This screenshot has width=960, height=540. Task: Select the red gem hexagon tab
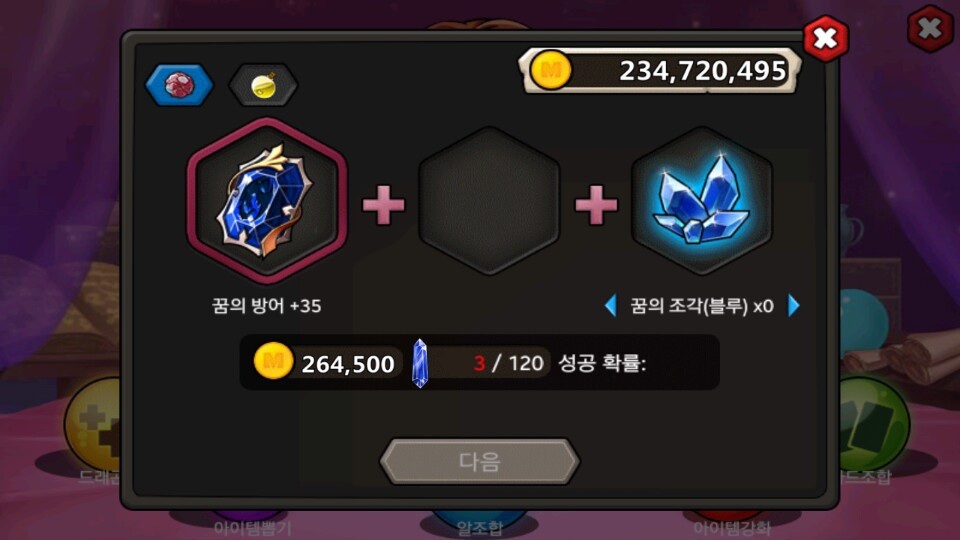(179, 84)
